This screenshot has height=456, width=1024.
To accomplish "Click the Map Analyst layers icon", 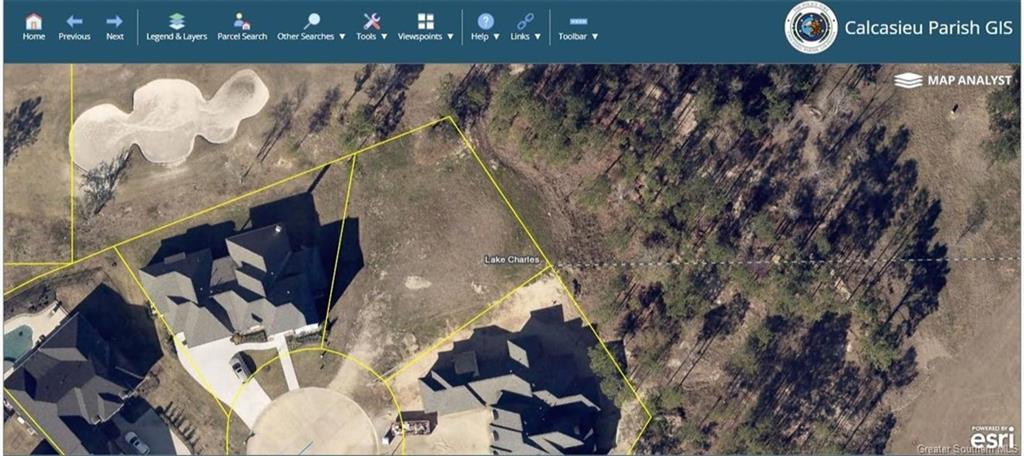I will [908, 80].
